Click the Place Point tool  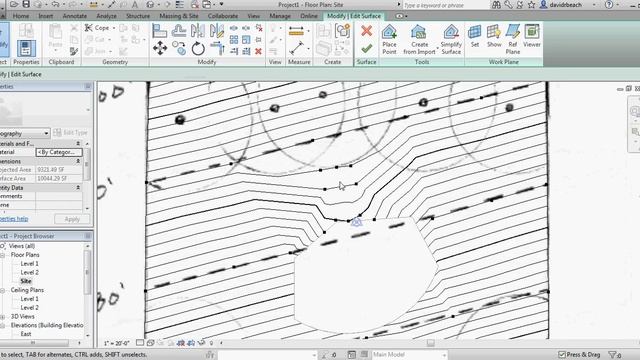pyautogui.click(x=389, y=40)
